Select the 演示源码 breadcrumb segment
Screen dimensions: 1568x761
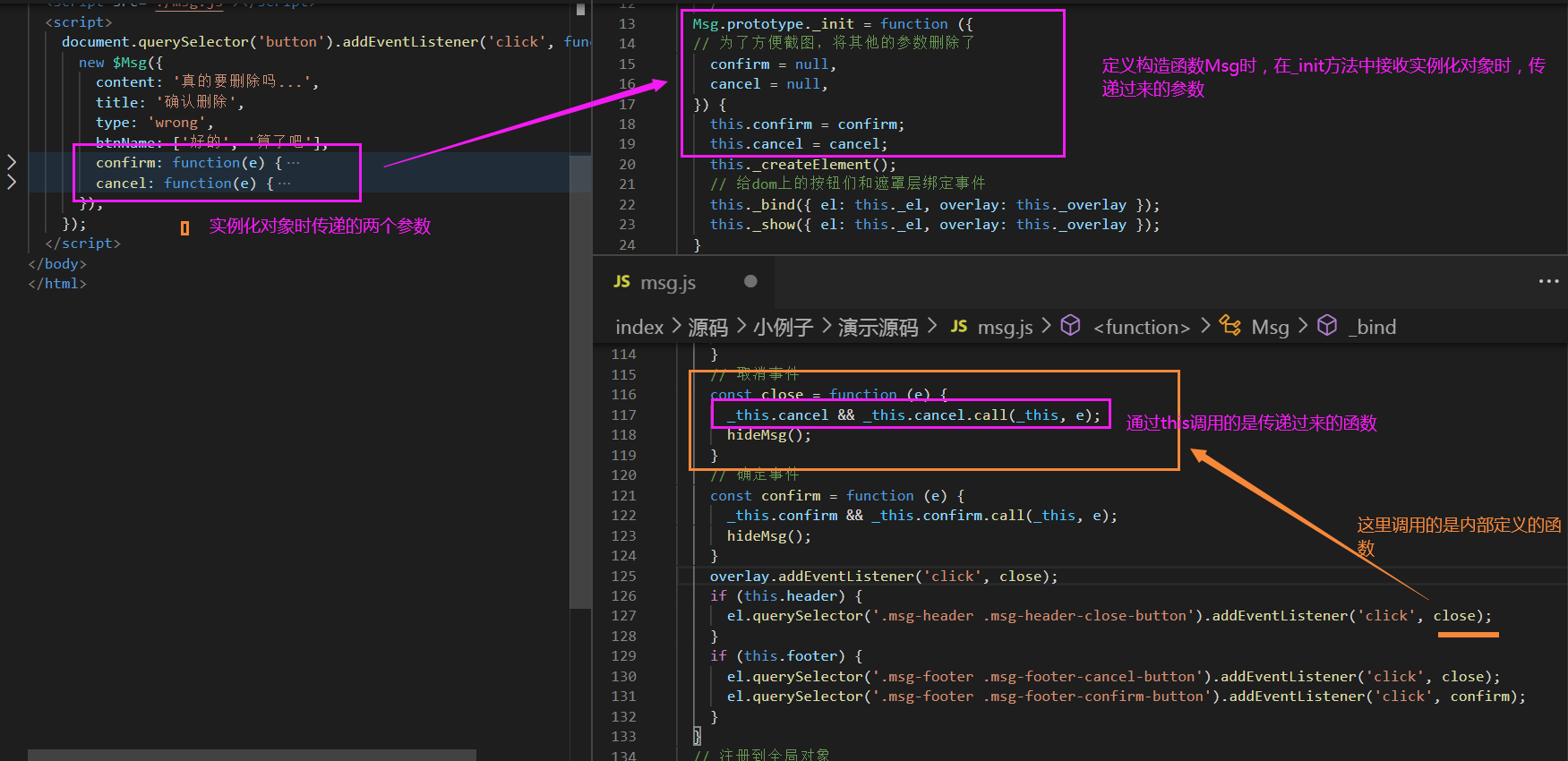tap(878, 328)
